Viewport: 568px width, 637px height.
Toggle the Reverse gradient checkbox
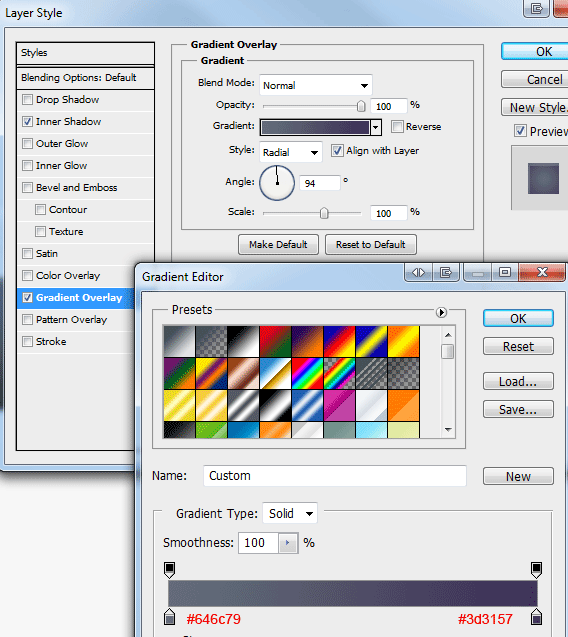pyautogui.click(x=397, y=126)
